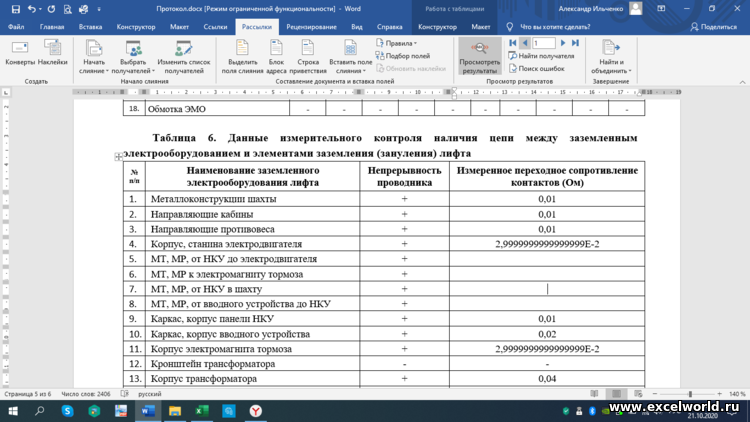This screenshot has height=422, width=750.
Task: Open the table tools Макет tab
Action: 481,27
